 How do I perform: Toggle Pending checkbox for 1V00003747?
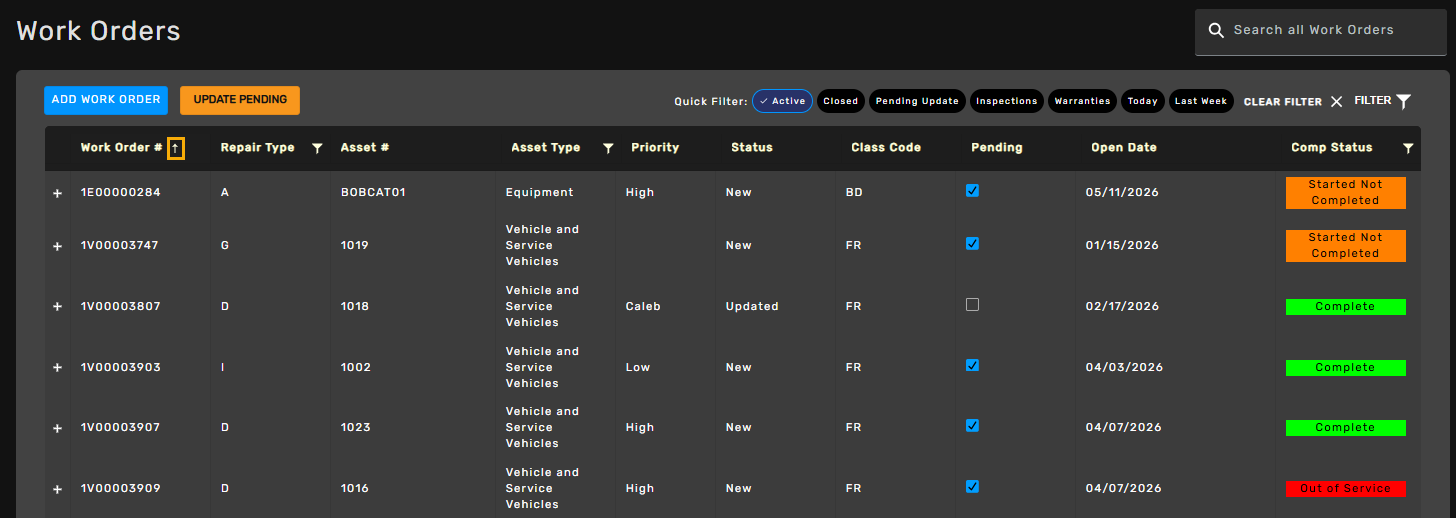tap(972, 243)
